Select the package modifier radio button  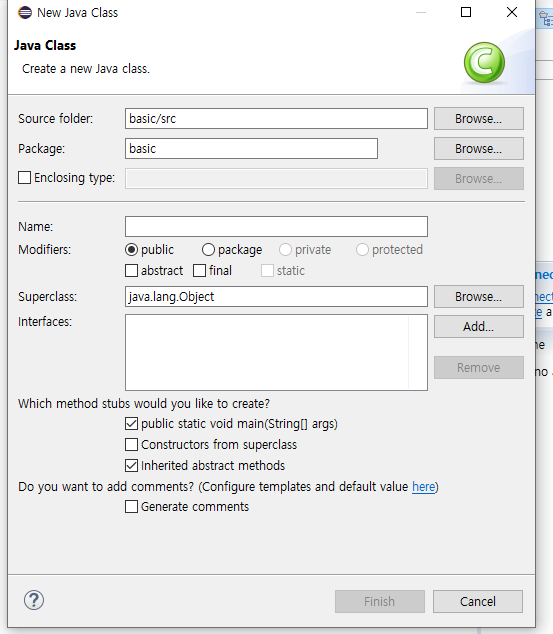tap(208, 250)
